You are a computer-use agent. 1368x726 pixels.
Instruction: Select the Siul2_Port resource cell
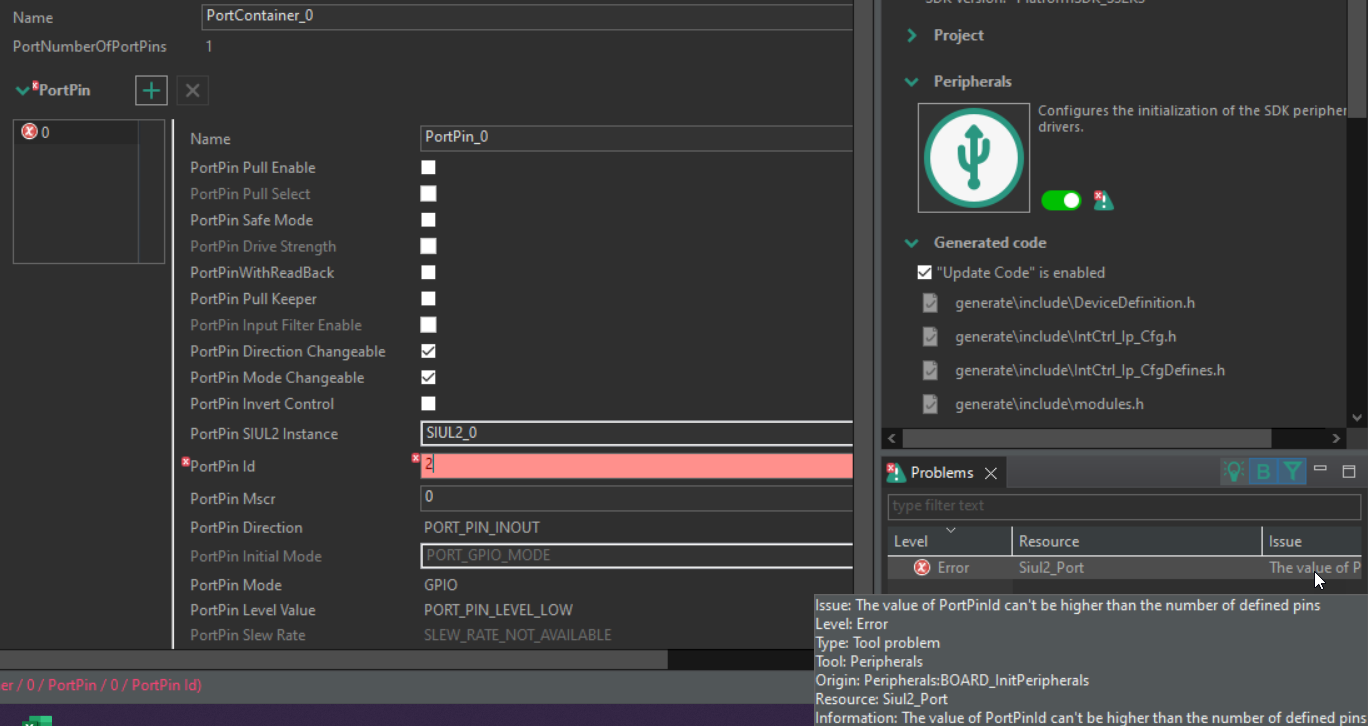[x=1137, y=567]
